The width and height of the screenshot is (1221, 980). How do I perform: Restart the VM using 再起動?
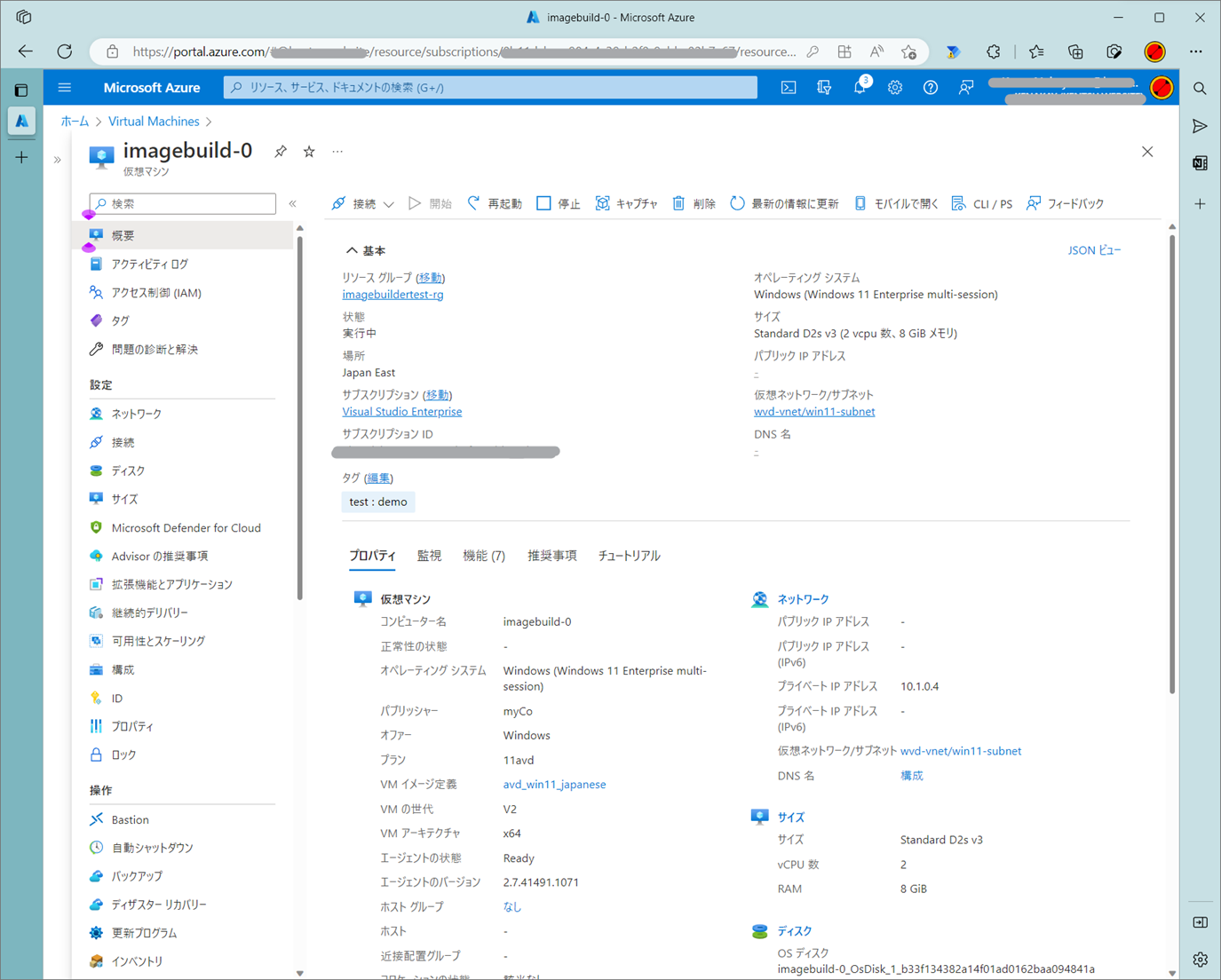pyautogui.click(x=495, y=204)
